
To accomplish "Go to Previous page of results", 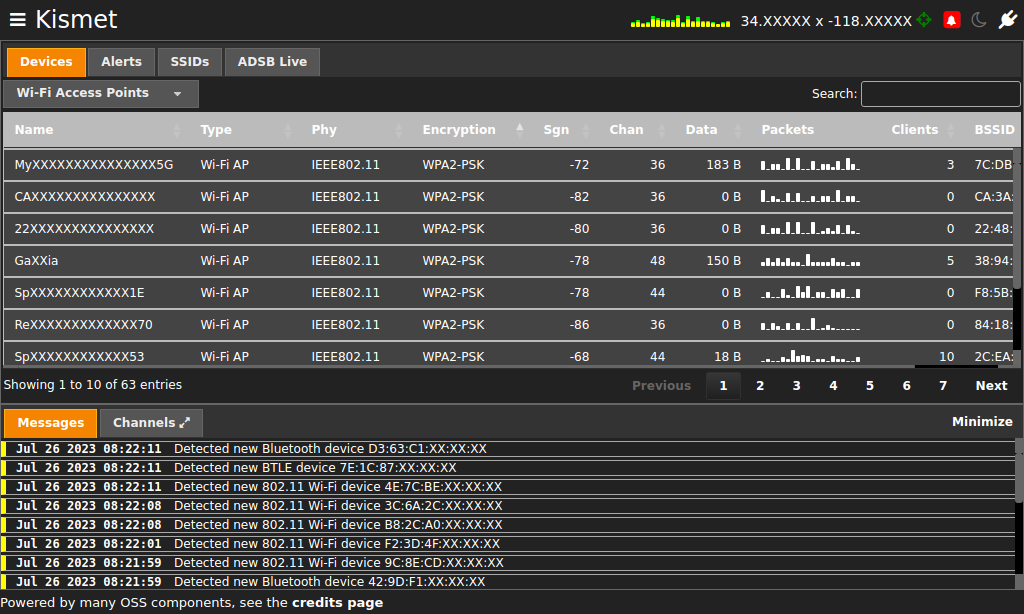I will 661,385.
